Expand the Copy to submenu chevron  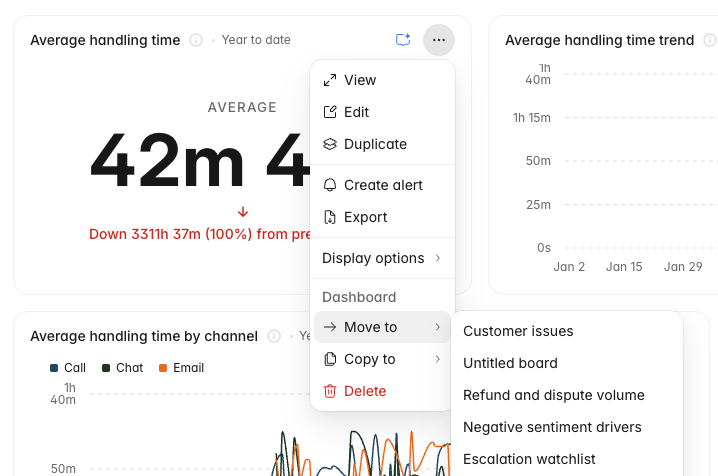(x=438, y=359)
